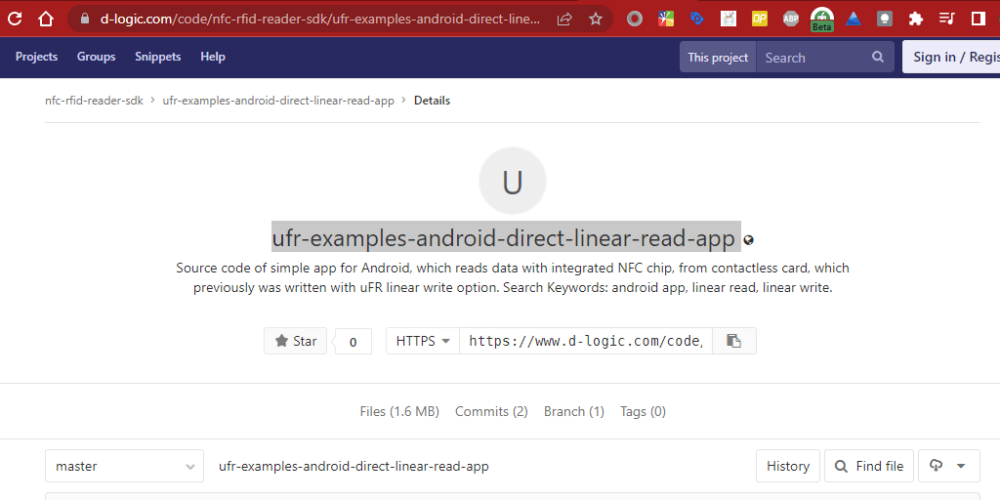This screenshot has width=1000, height=500.
Task: Click the search magnifier icon in navbar
Action: click(x=878, y=57)
